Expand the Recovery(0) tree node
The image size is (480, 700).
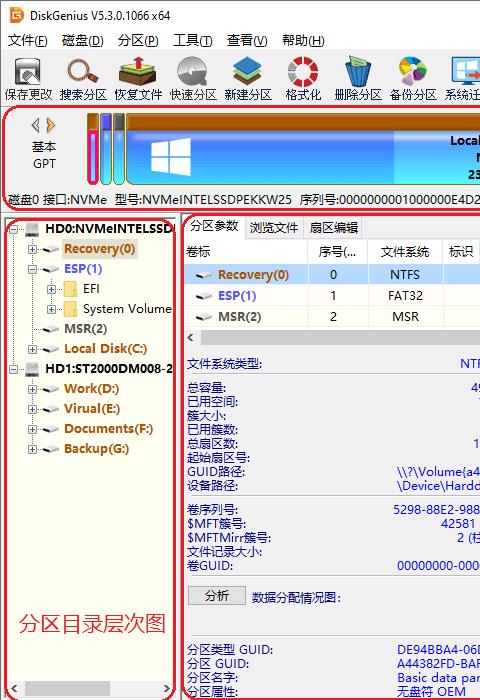pos(32,249)
